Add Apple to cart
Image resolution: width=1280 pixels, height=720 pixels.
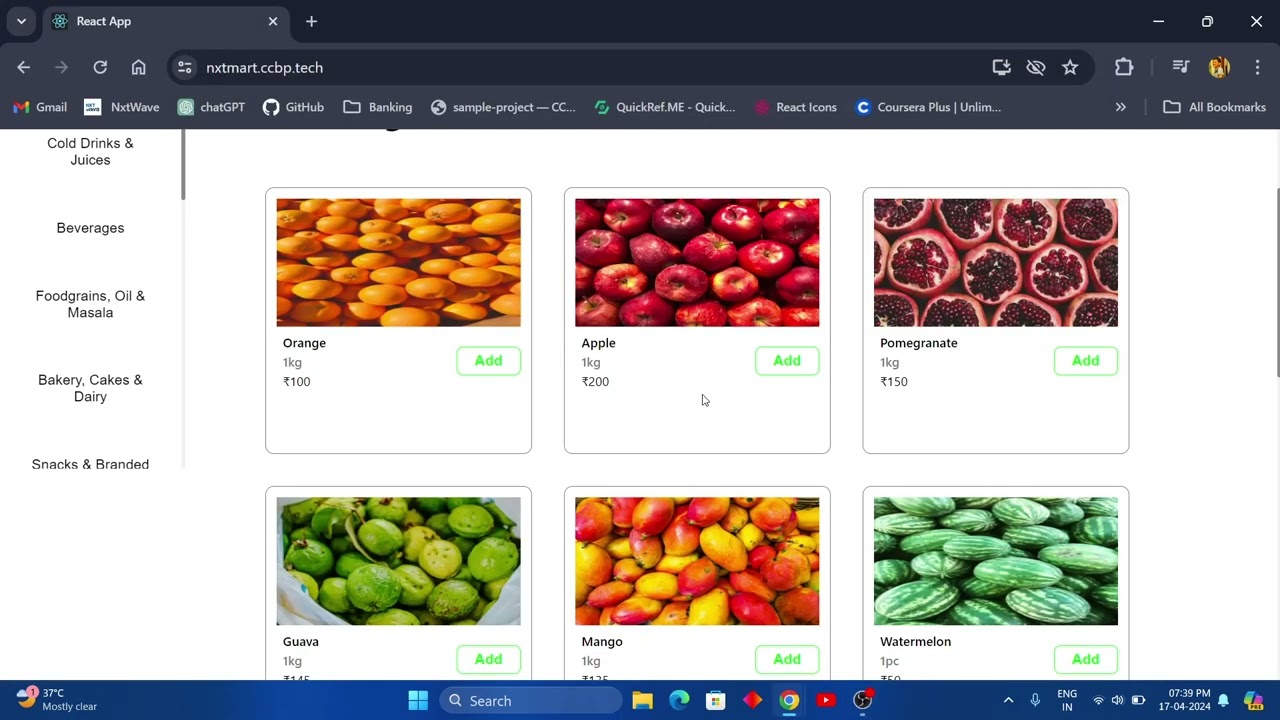pos(787,361)
